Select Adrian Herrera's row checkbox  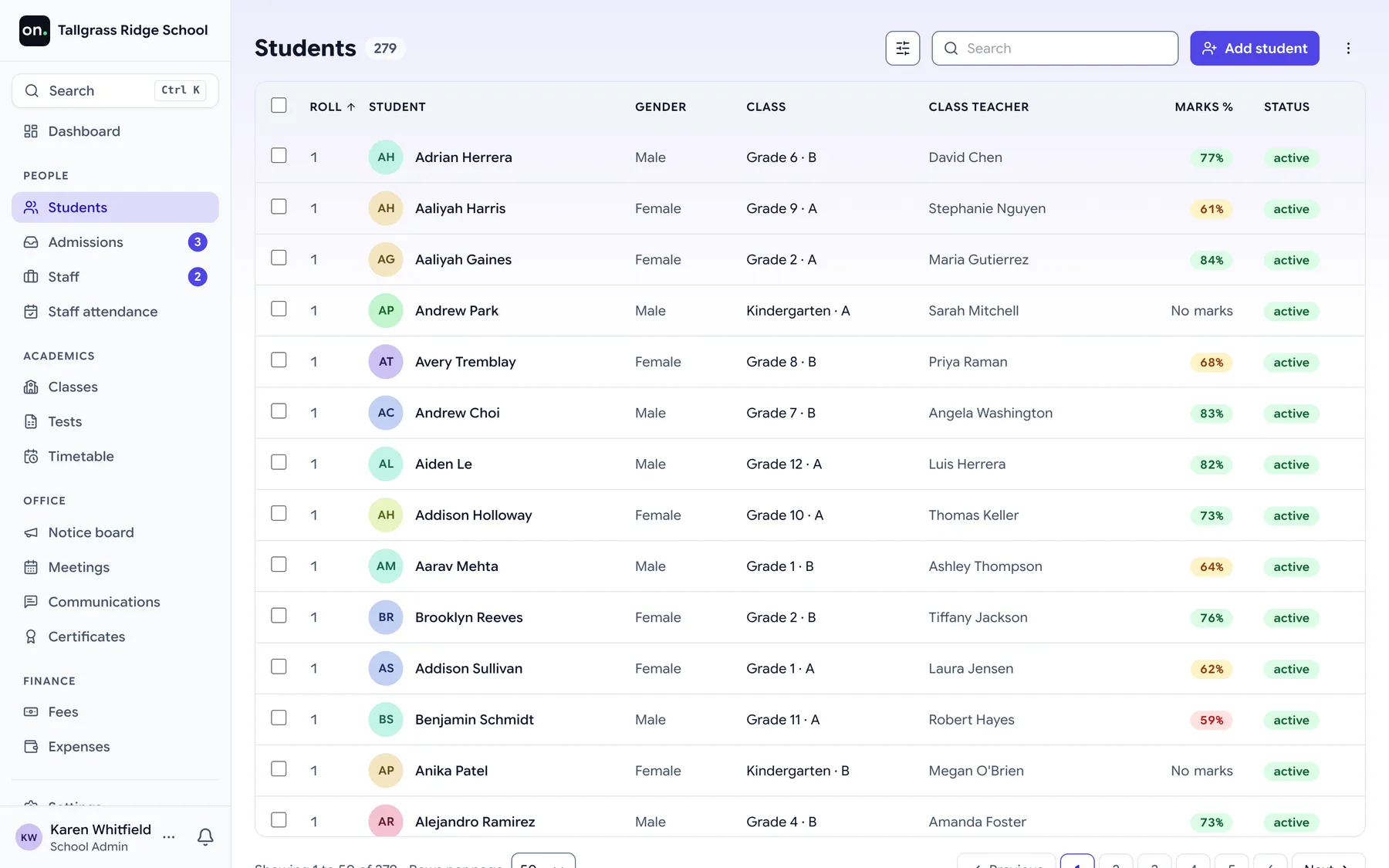click(x=279, y=156)
